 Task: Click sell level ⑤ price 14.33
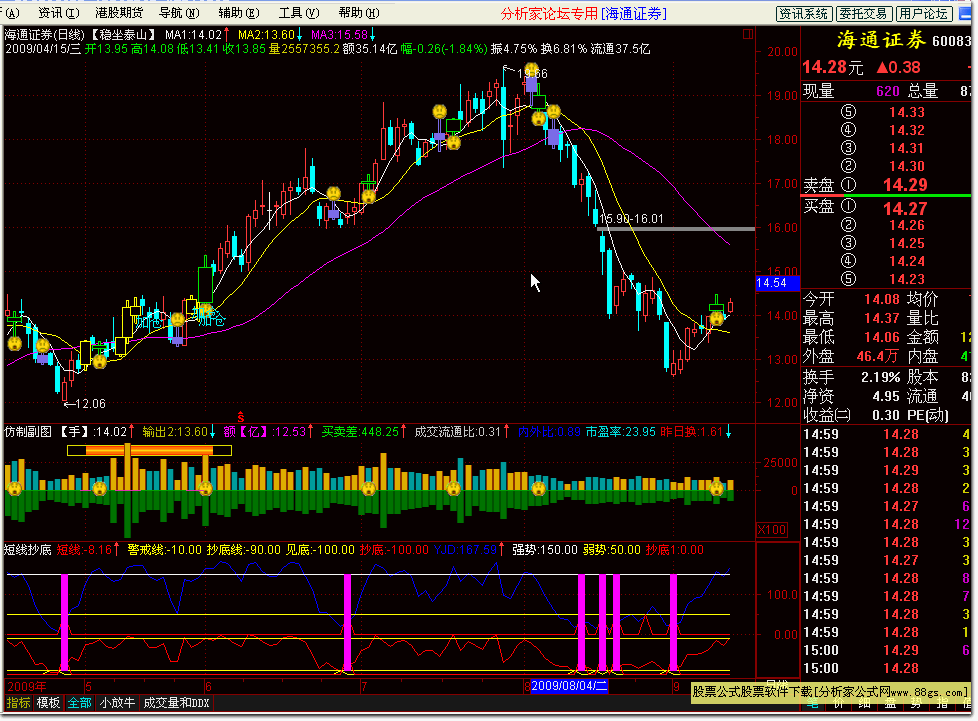906,112
